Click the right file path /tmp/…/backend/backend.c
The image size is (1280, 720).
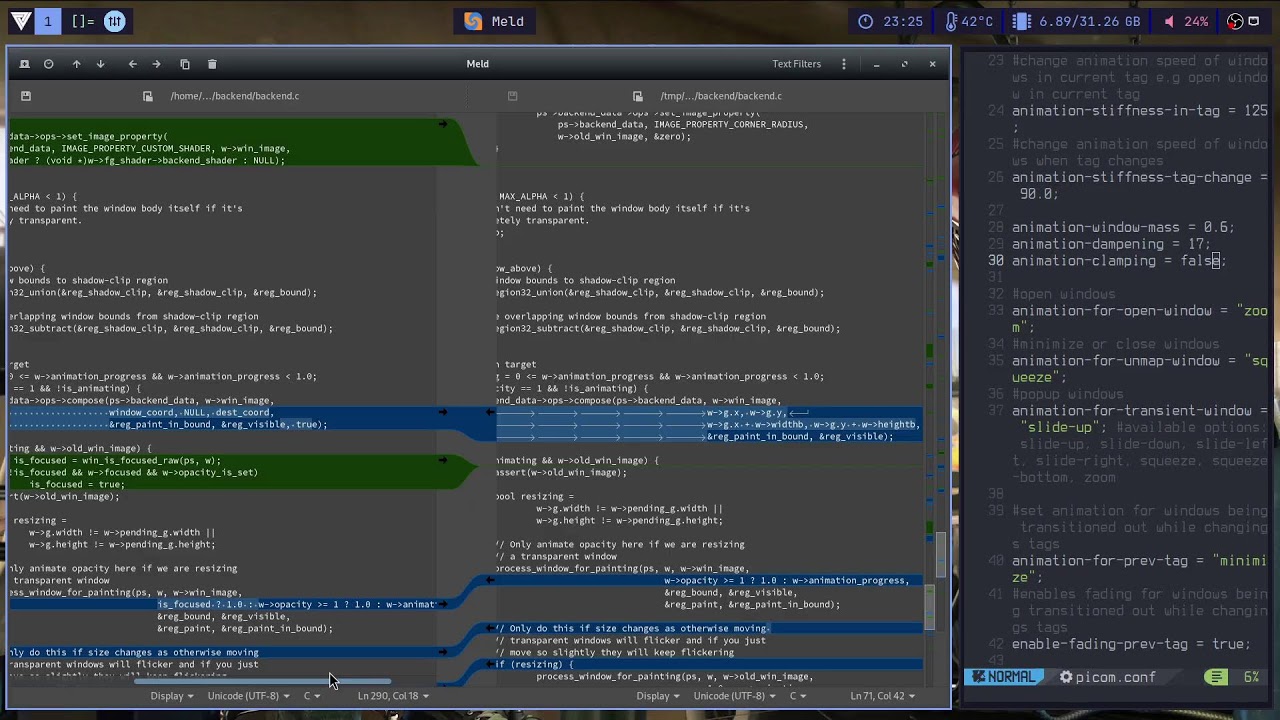pyautogui.click(x=721, y=96)
